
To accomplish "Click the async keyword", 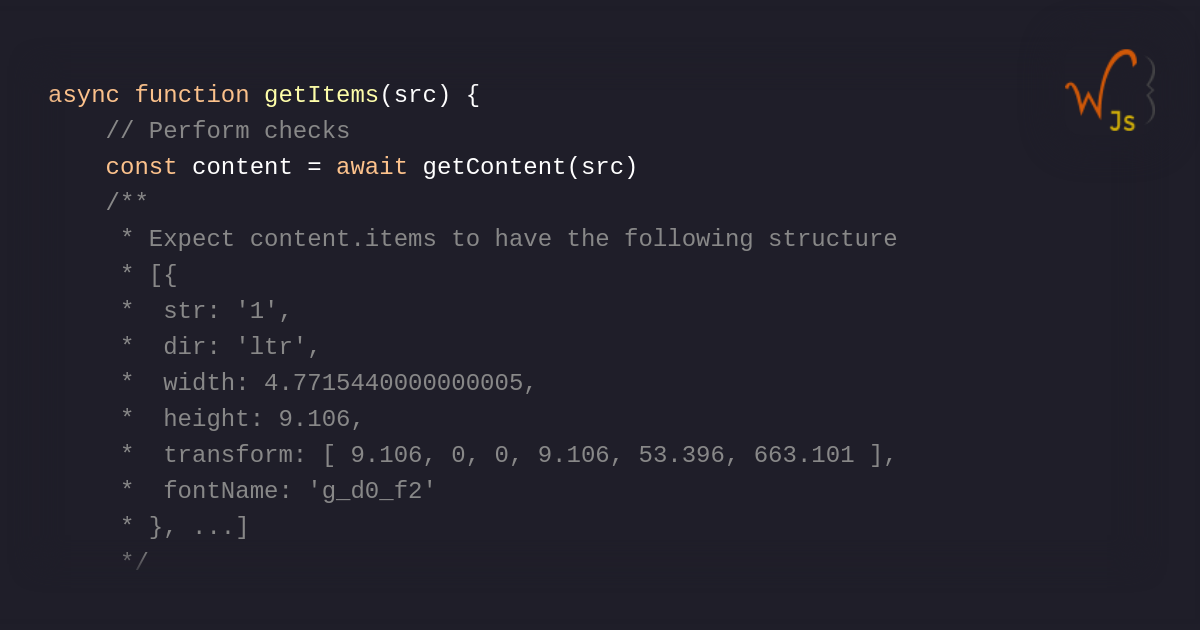I will [x=84, y=95].
